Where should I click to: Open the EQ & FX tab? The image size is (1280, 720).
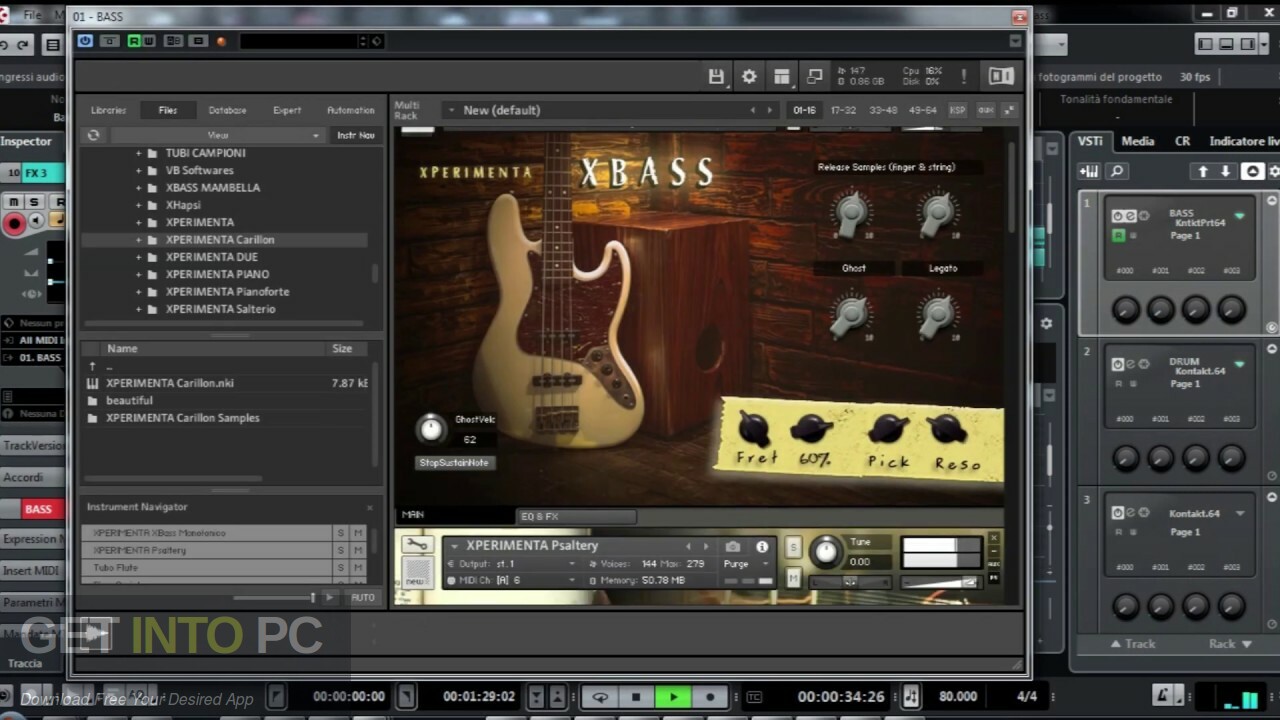(576, 517)
